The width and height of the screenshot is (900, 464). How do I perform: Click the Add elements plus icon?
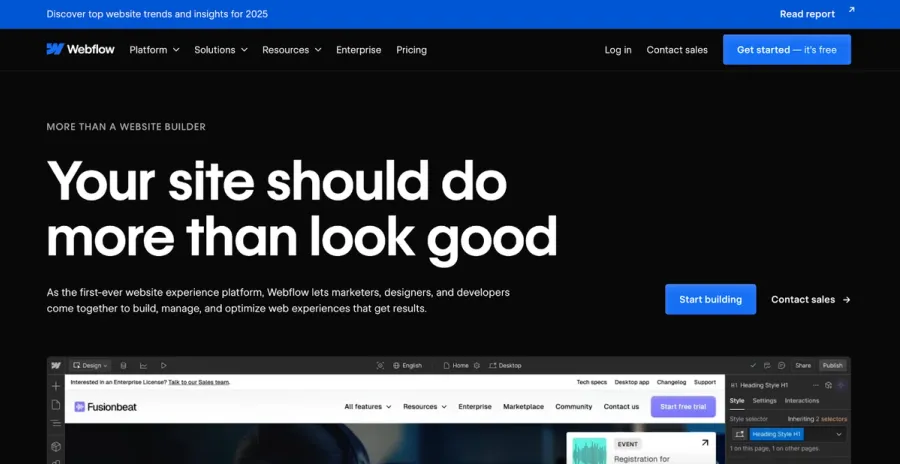56,386
